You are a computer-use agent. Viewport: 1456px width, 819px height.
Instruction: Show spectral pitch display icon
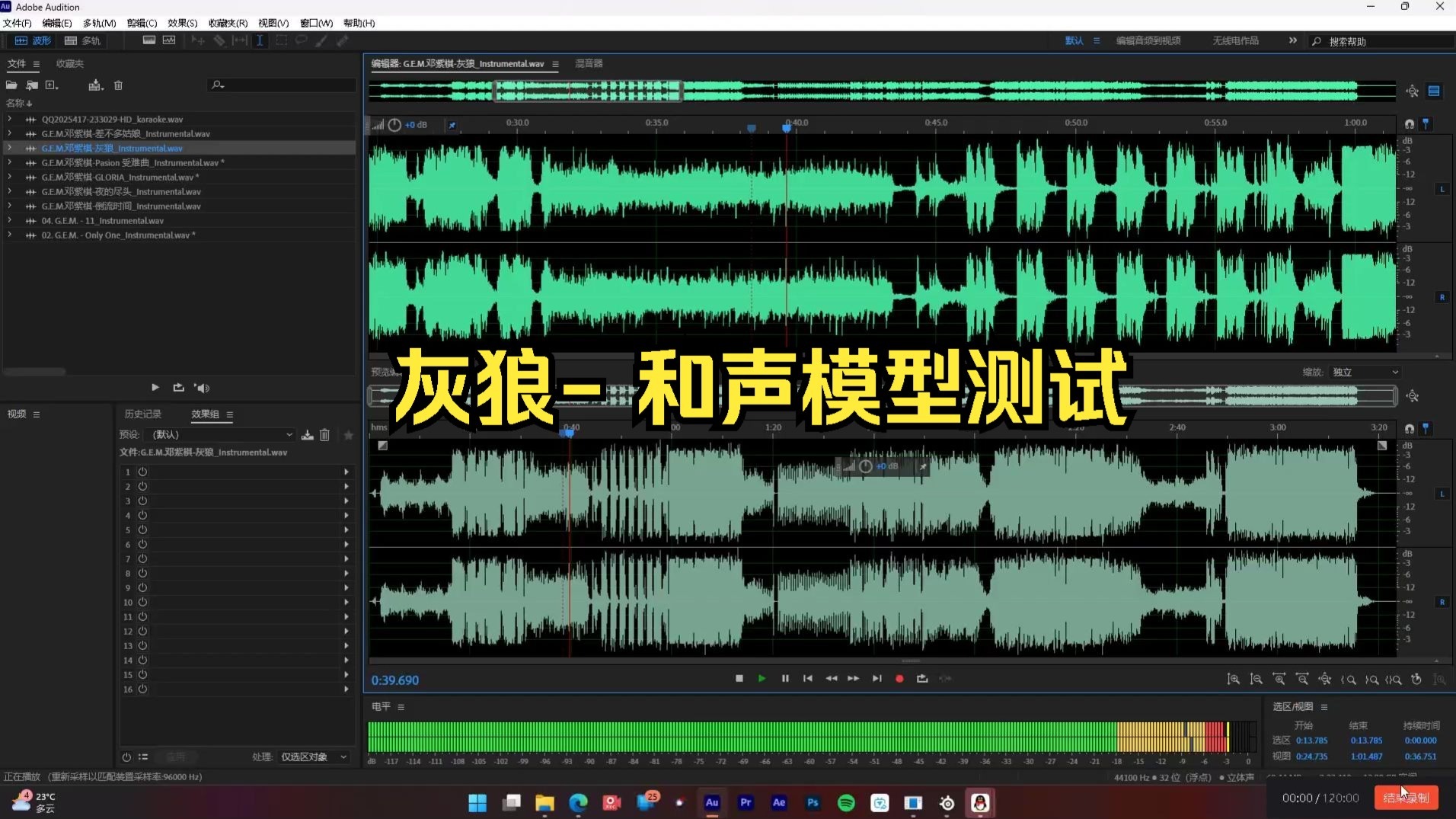tap(169, 40)
